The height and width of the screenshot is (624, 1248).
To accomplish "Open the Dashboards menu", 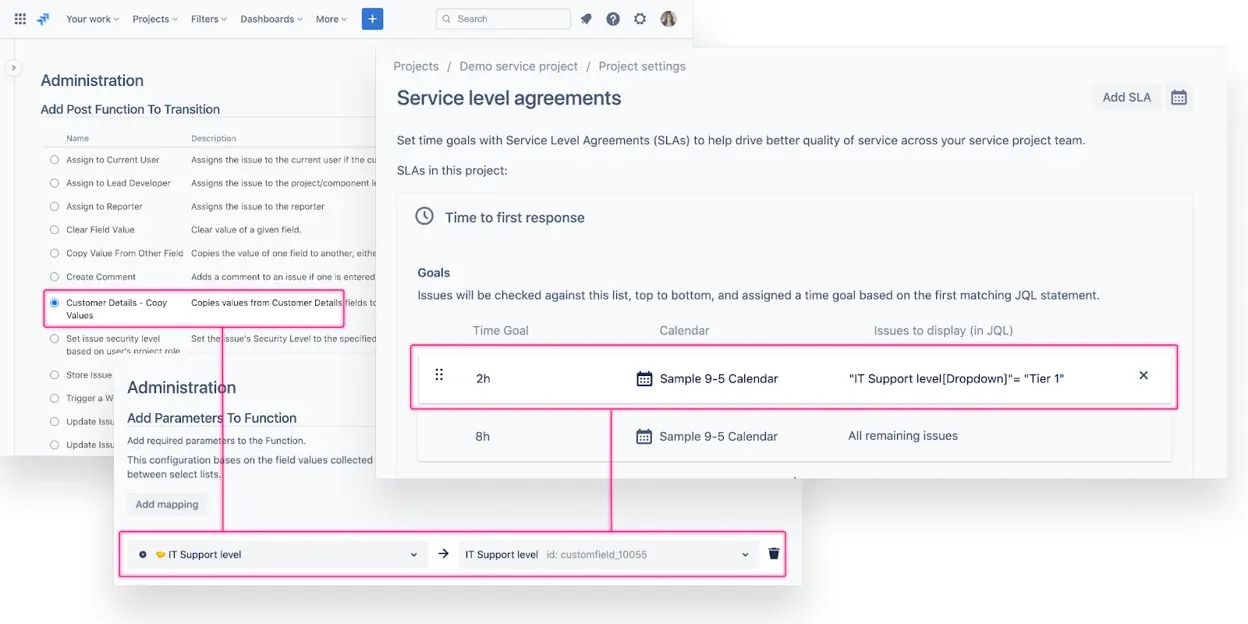I will coord(270,18).
